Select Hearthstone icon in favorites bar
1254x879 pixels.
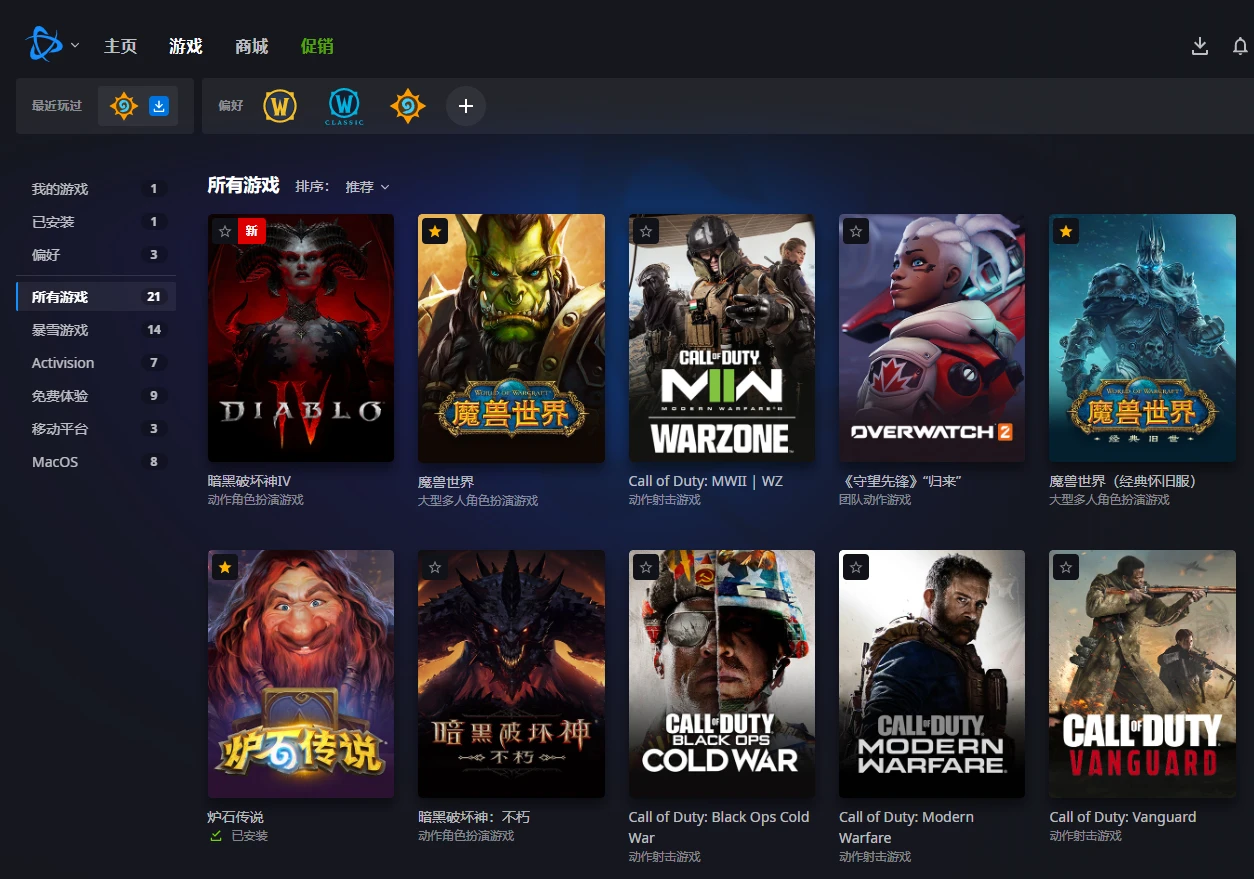click(x=408, y=106)
